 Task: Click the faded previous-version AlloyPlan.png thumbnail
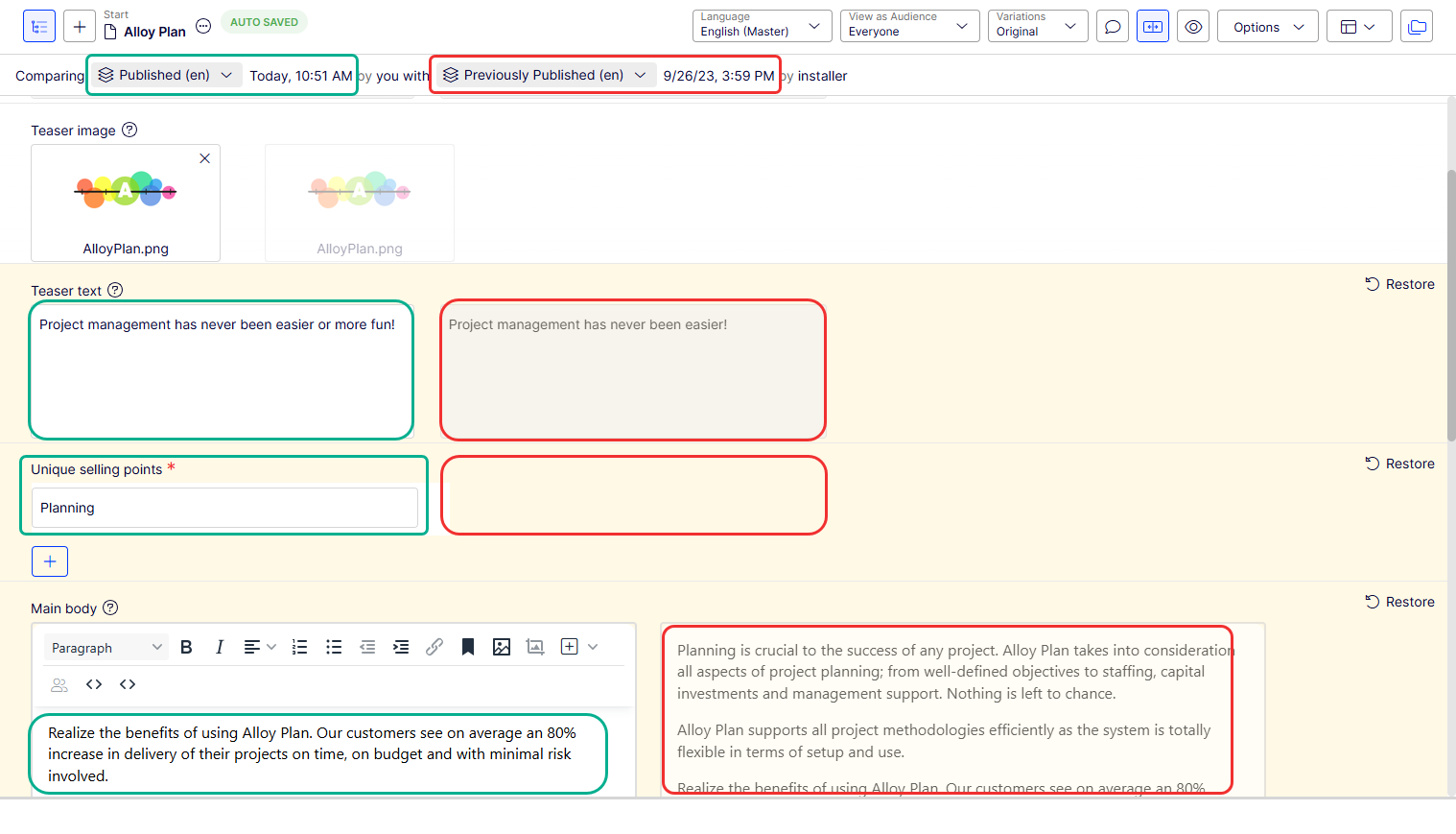click(x=360, y=203)
